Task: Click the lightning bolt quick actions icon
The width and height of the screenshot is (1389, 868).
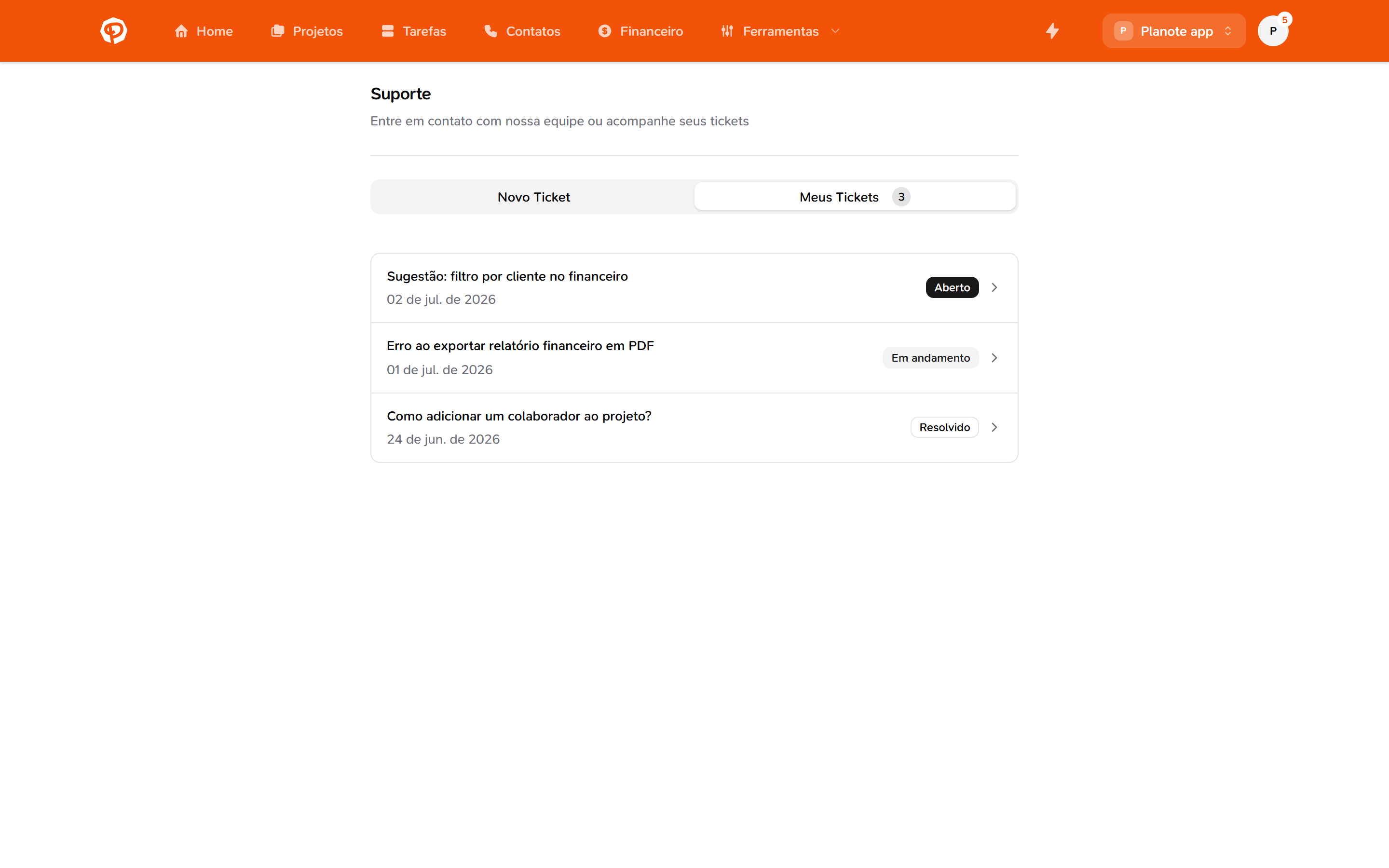Action: click(1052, 31)
